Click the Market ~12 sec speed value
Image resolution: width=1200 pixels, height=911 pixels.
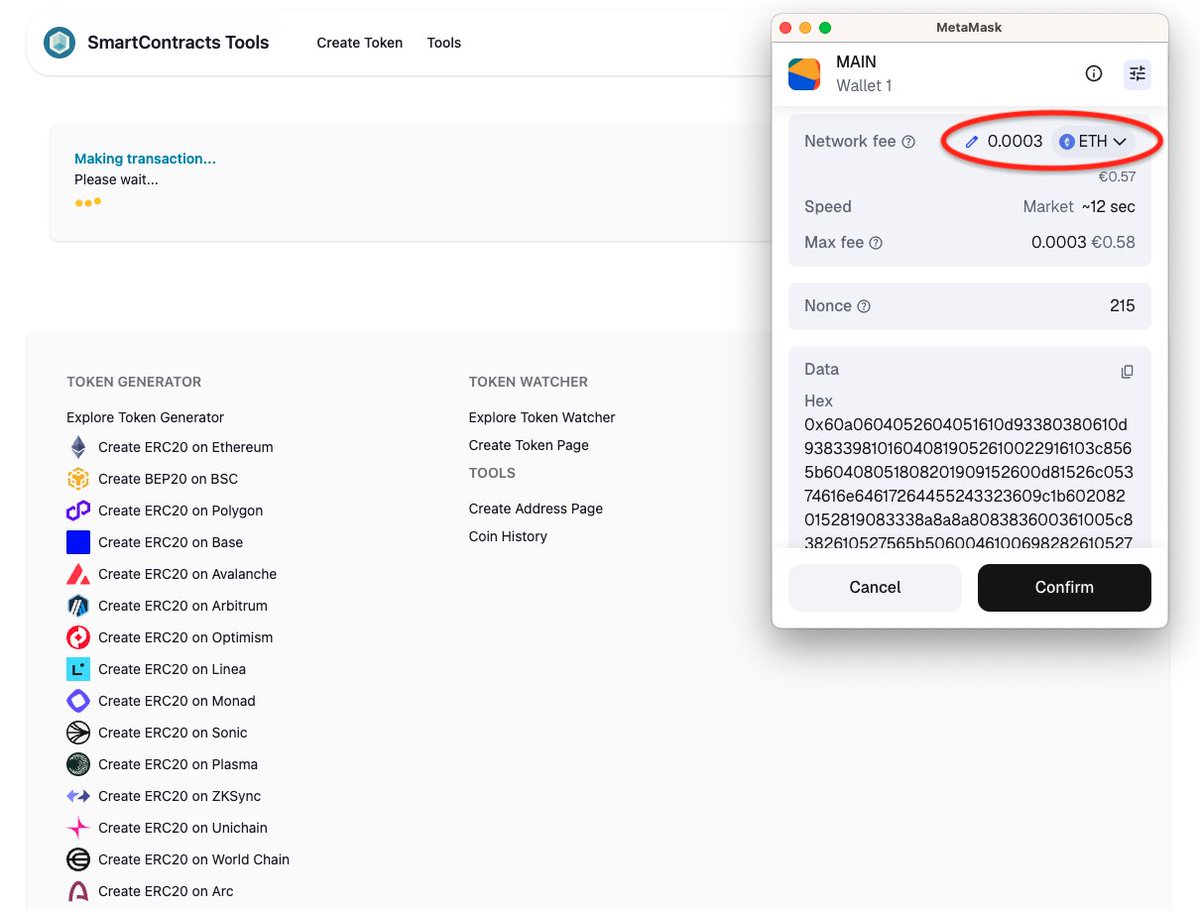(1079, 207)
